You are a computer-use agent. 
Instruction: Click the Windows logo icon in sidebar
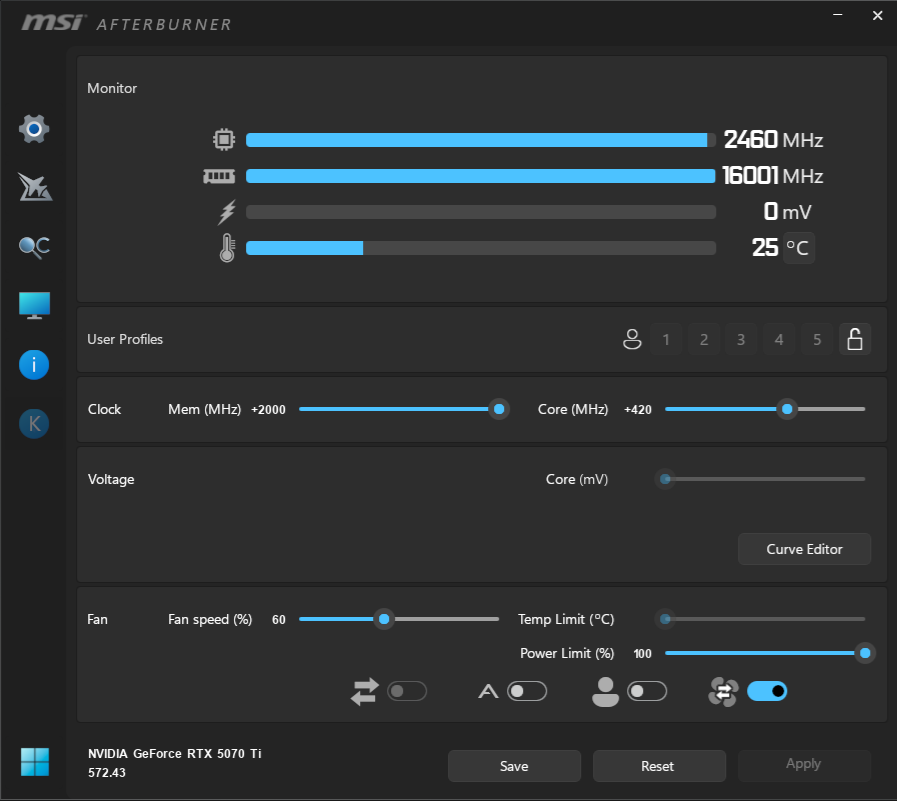(34, 762)
